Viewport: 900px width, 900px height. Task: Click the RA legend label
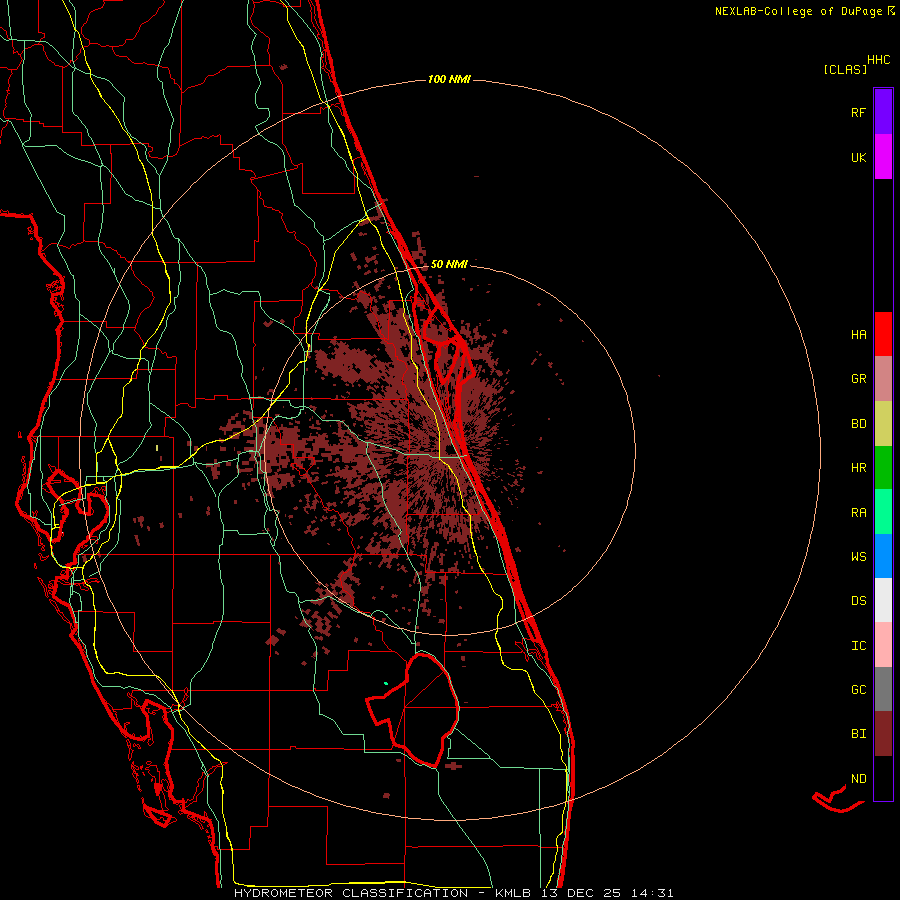[x=858, y=513]
